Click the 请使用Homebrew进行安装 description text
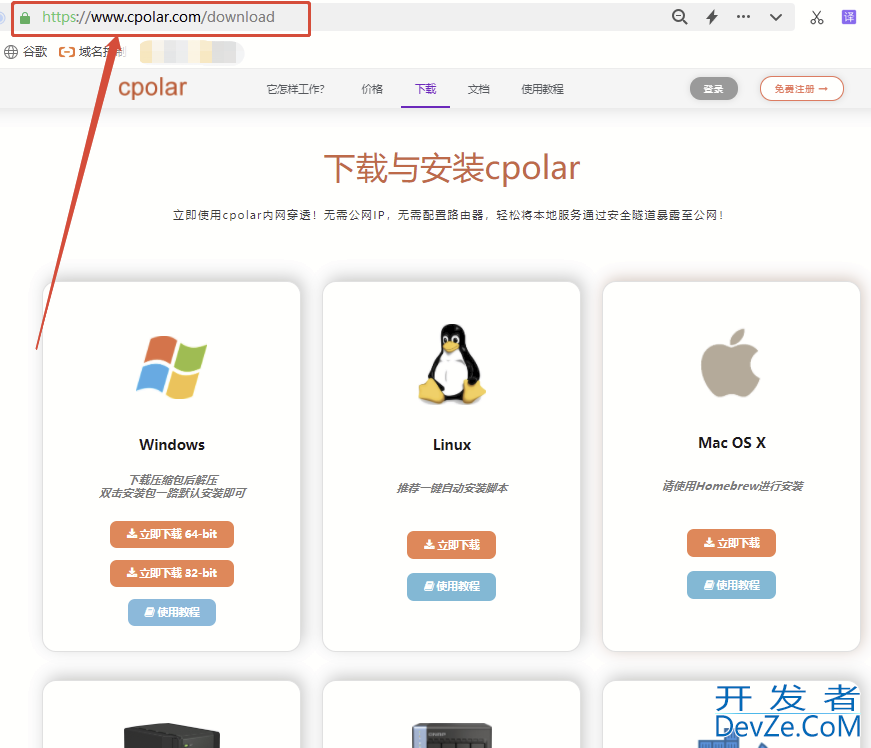The image size is (871, 748). (x=732, y=486)
